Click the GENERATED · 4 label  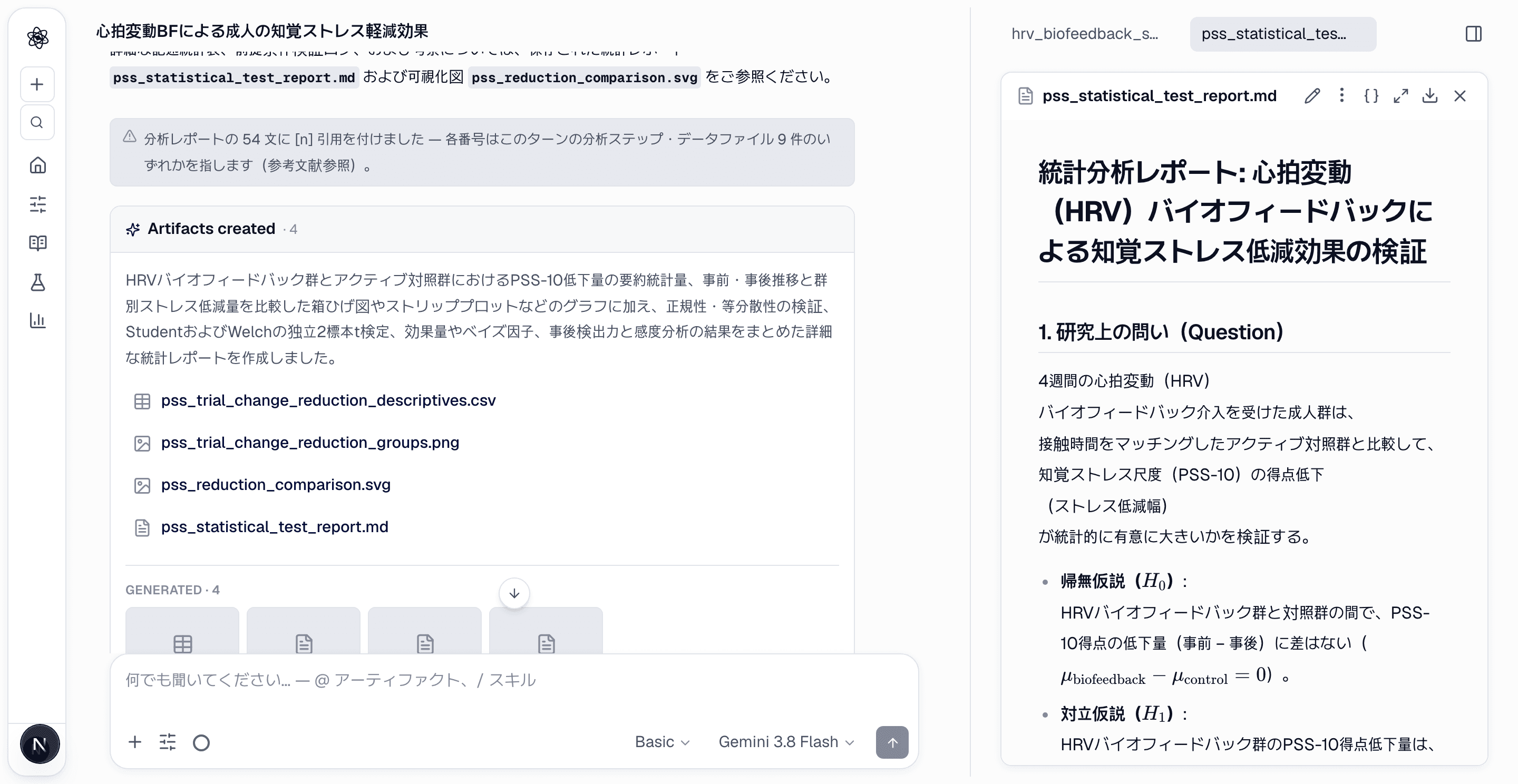(173, 590)
